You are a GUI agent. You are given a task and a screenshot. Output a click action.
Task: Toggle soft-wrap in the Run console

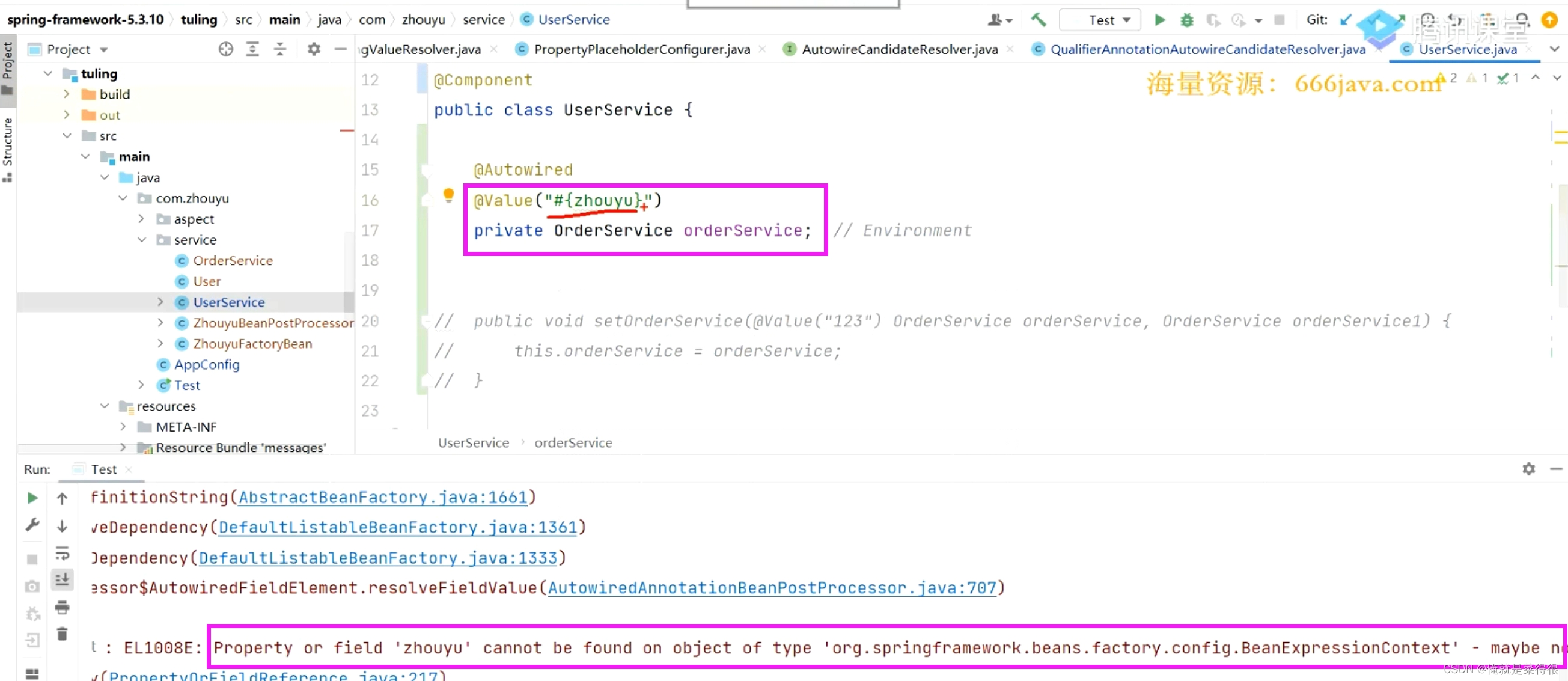tap(62, 553)
